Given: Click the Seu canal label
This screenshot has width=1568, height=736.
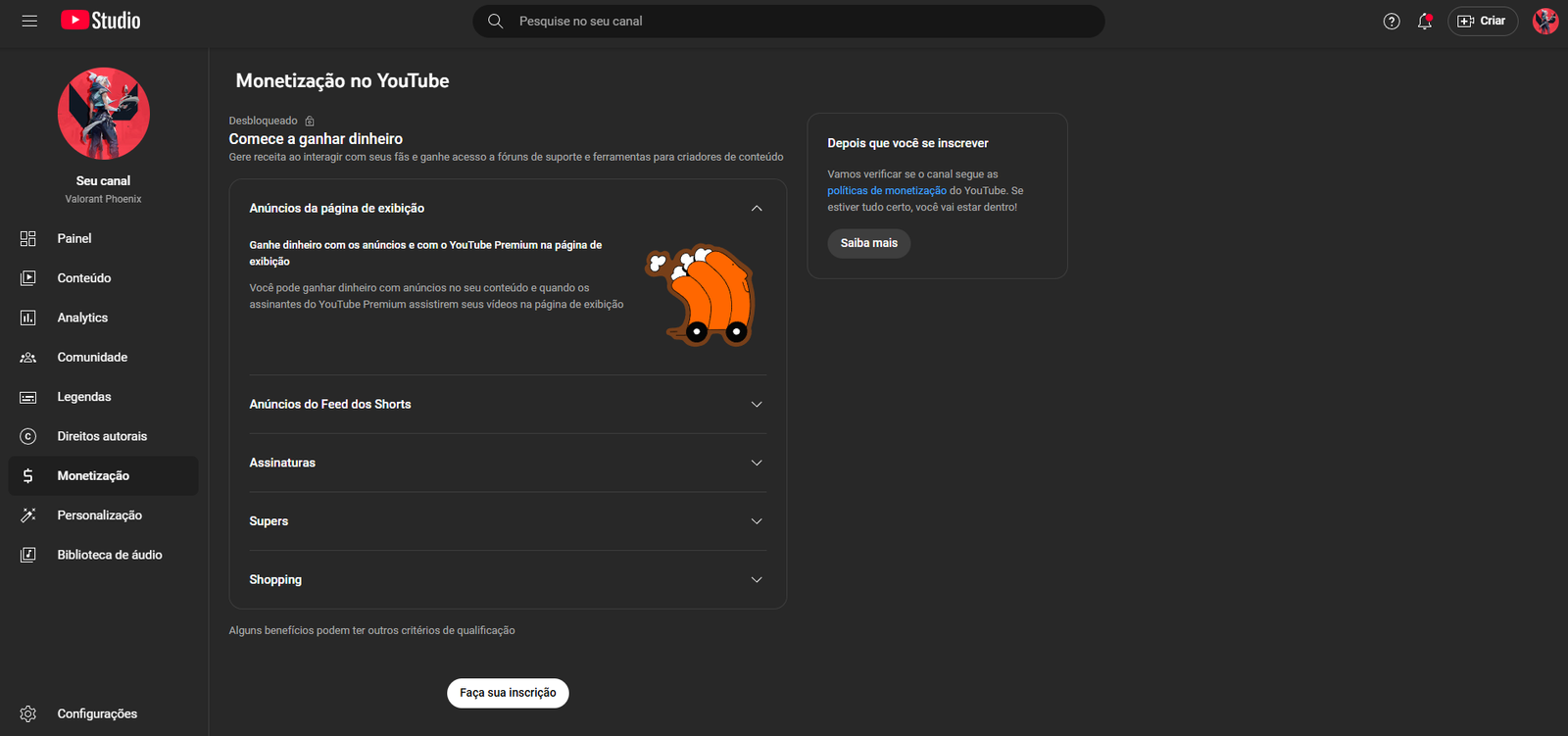Looking at the screenshot, I should 104,180.
